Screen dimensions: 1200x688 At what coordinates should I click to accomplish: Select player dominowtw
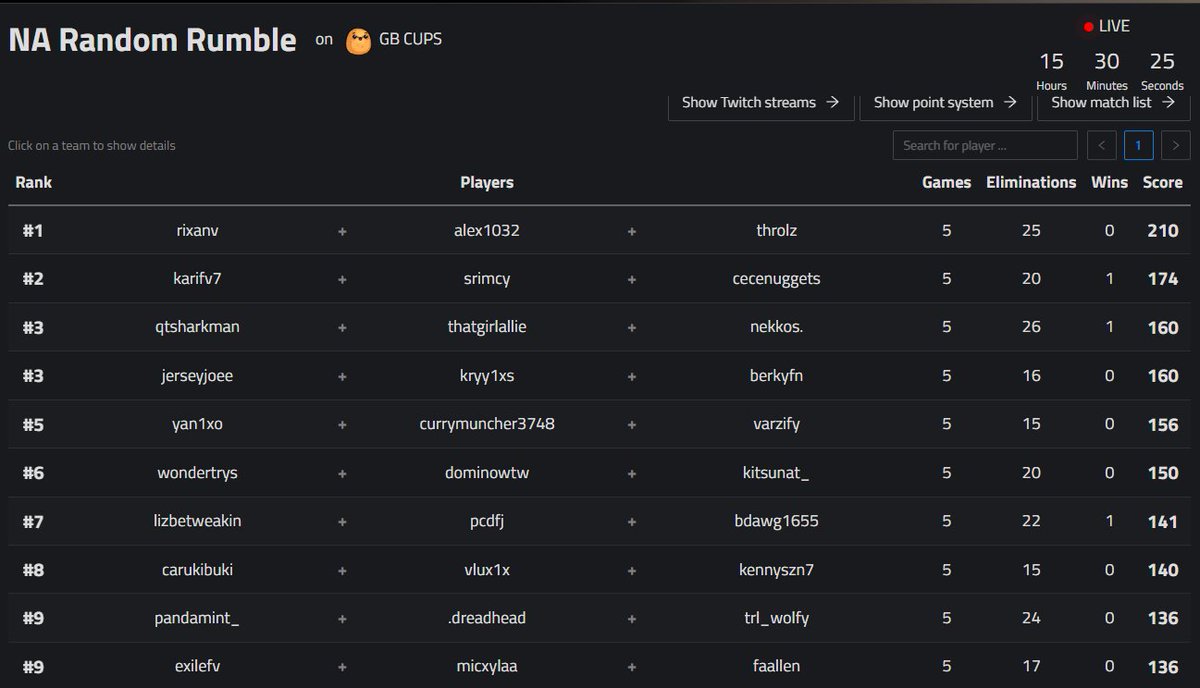coord(487,473)
